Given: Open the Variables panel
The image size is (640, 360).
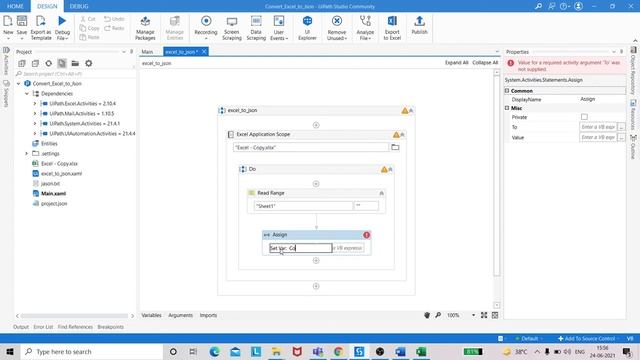Looking at the screenshot, I should [151, 315].
